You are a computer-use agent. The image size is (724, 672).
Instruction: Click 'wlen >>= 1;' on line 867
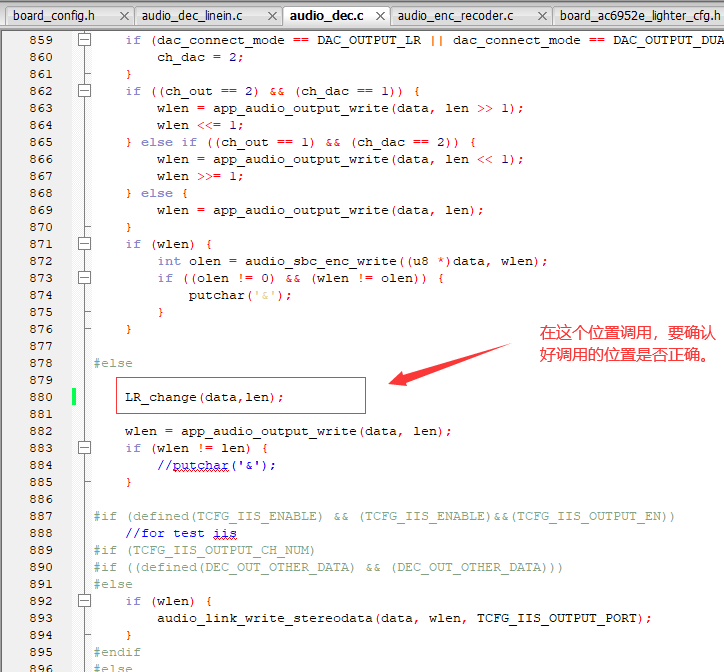[x=200, y=176]
